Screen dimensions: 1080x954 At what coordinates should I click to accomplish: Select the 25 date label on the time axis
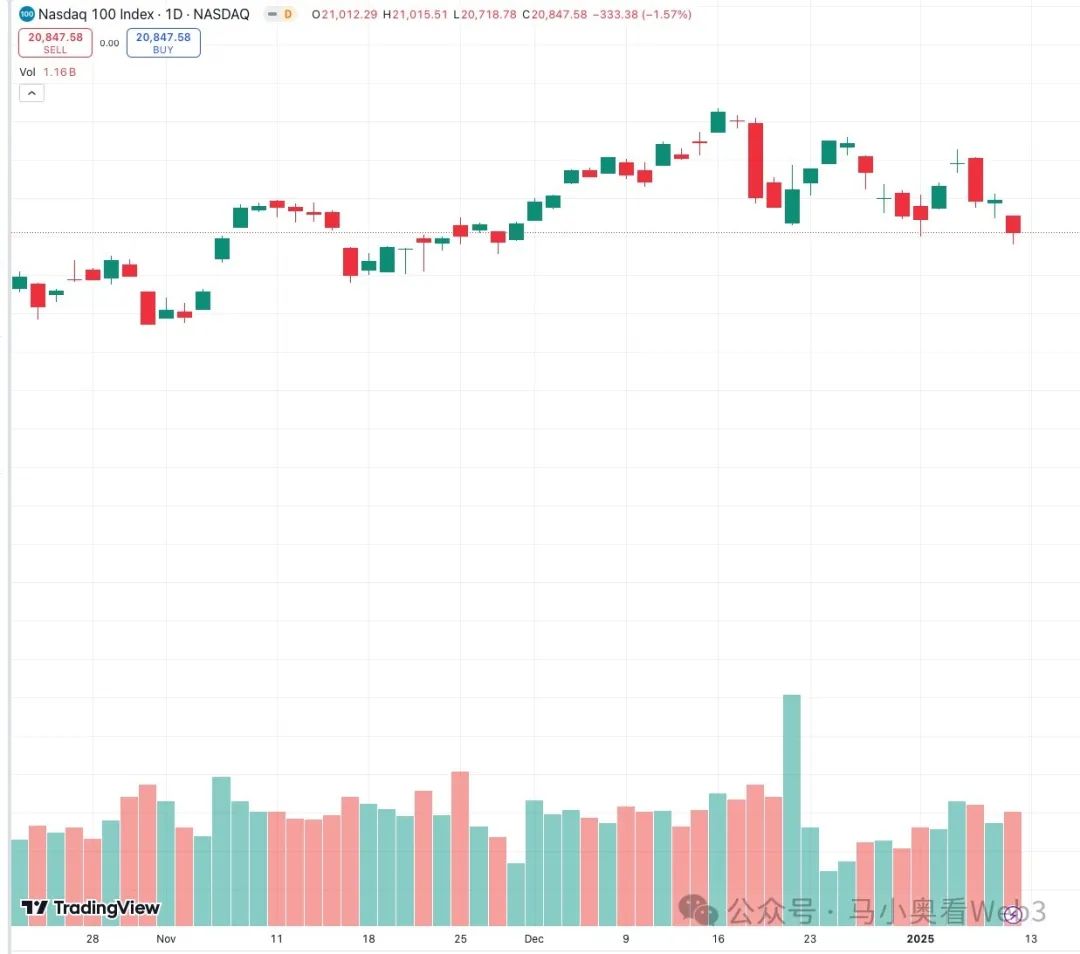click(x=461, y=939)
